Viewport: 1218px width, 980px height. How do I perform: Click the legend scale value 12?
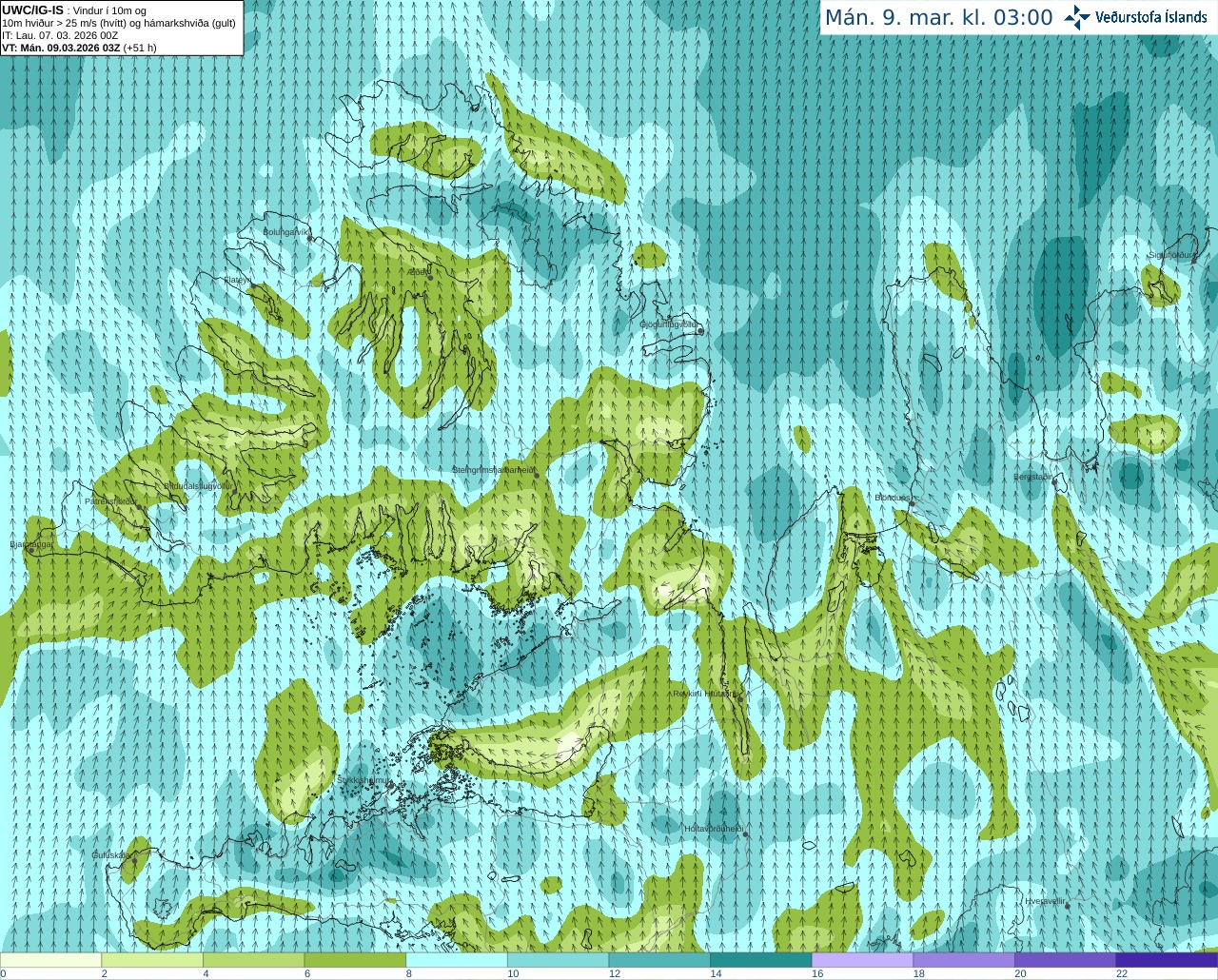(x=615, y=973)
